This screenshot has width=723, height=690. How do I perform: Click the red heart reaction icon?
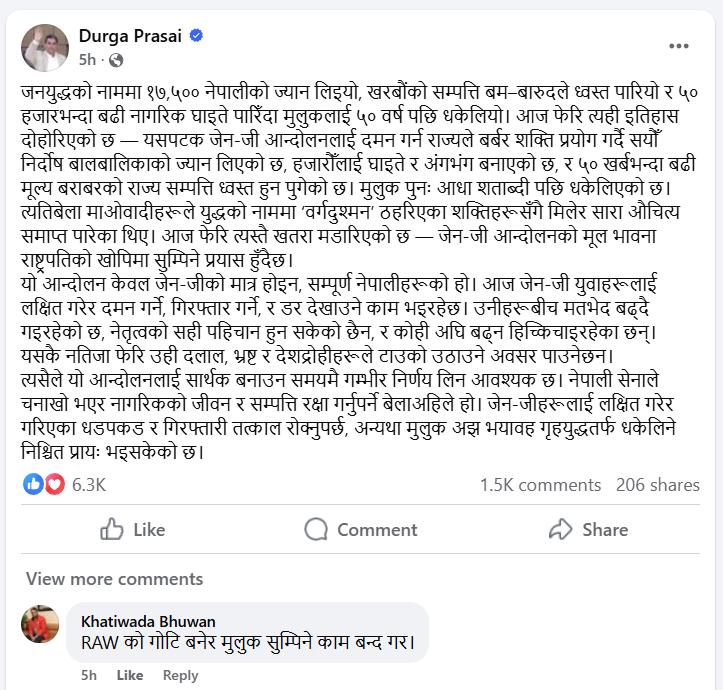52,484
